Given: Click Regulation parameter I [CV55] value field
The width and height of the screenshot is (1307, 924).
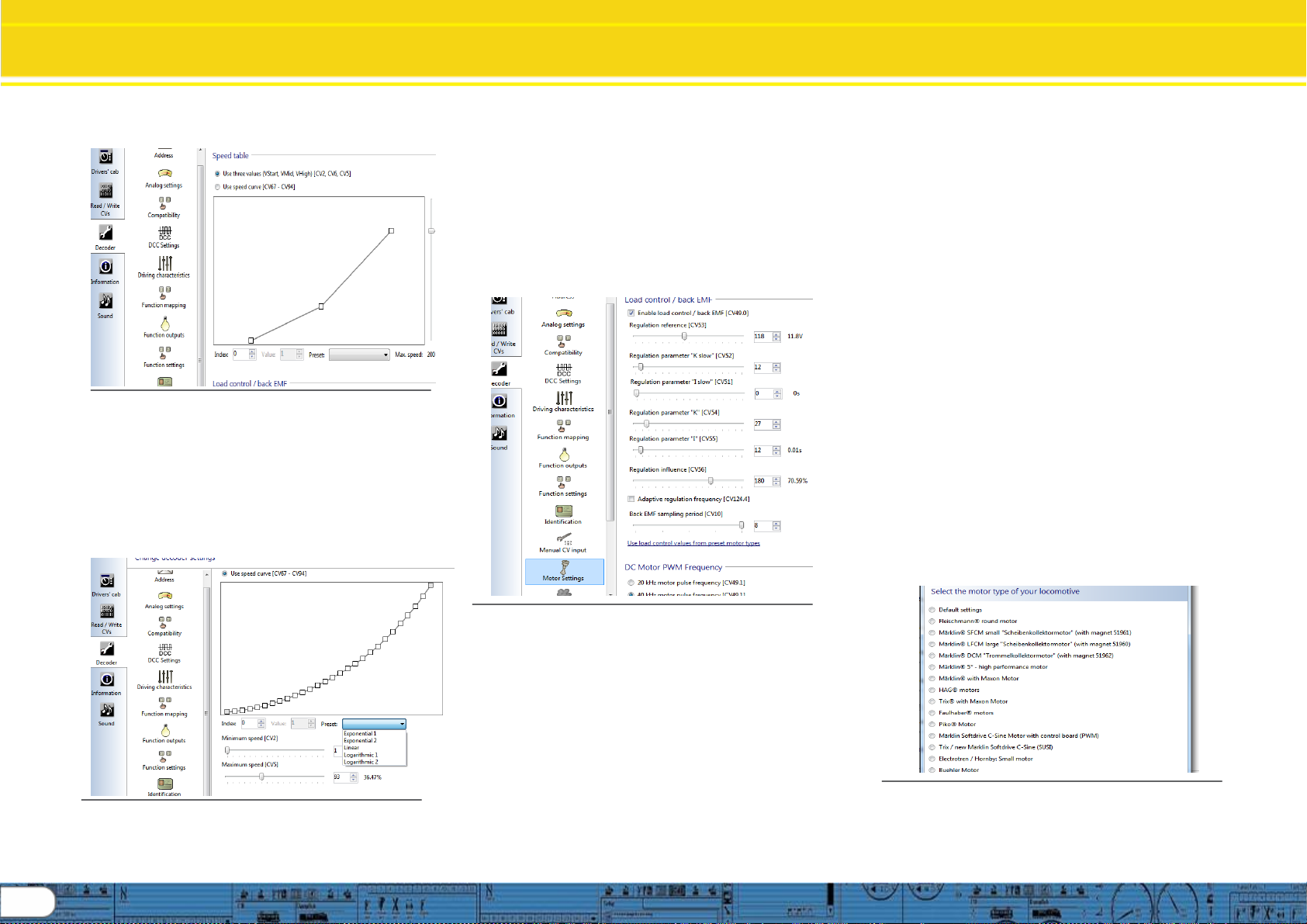Looking at the screenshot, I should pyautogui.click(x=762, y=450).
